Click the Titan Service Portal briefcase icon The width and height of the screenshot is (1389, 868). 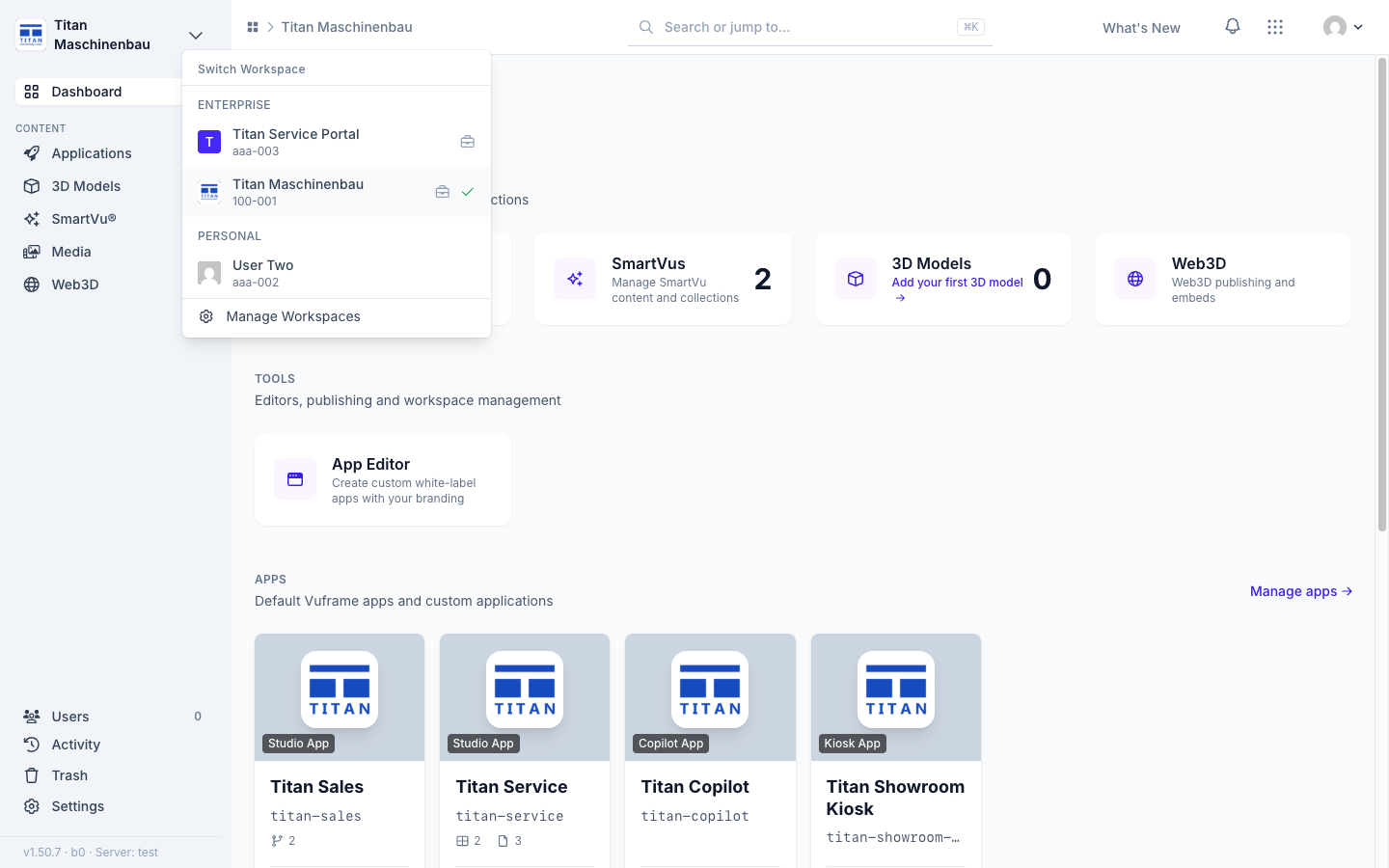tap(468, 142)
